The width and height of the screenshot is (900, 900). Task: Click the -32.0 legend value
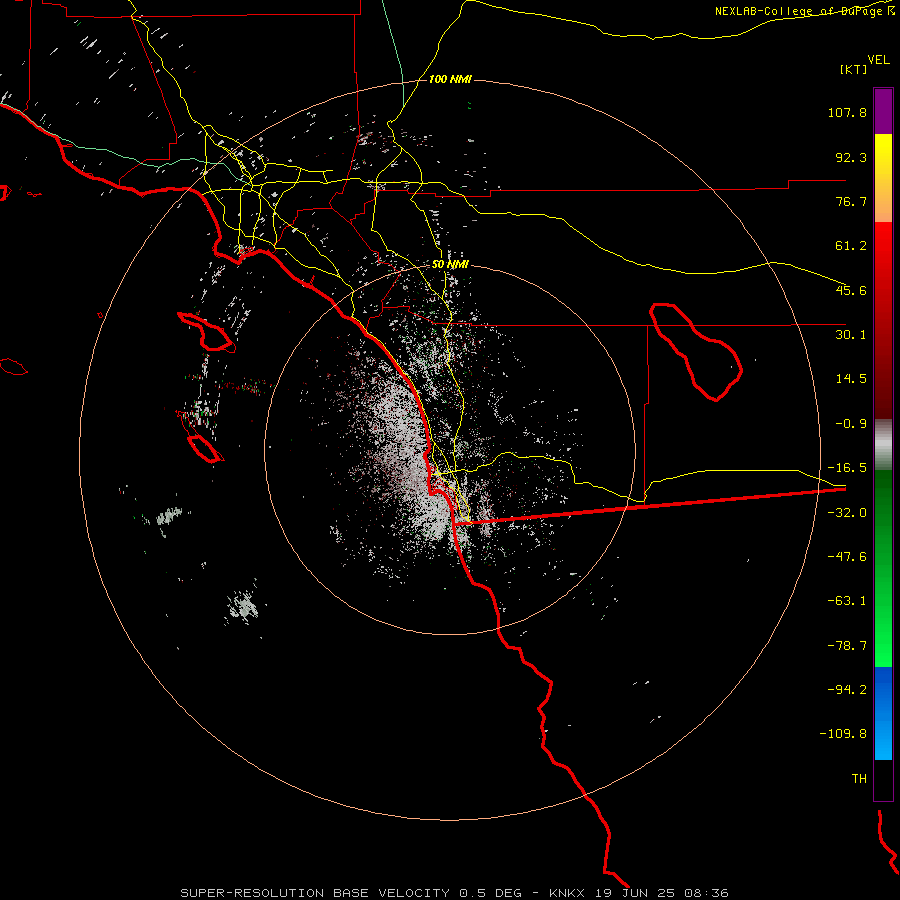click(847, 513)
